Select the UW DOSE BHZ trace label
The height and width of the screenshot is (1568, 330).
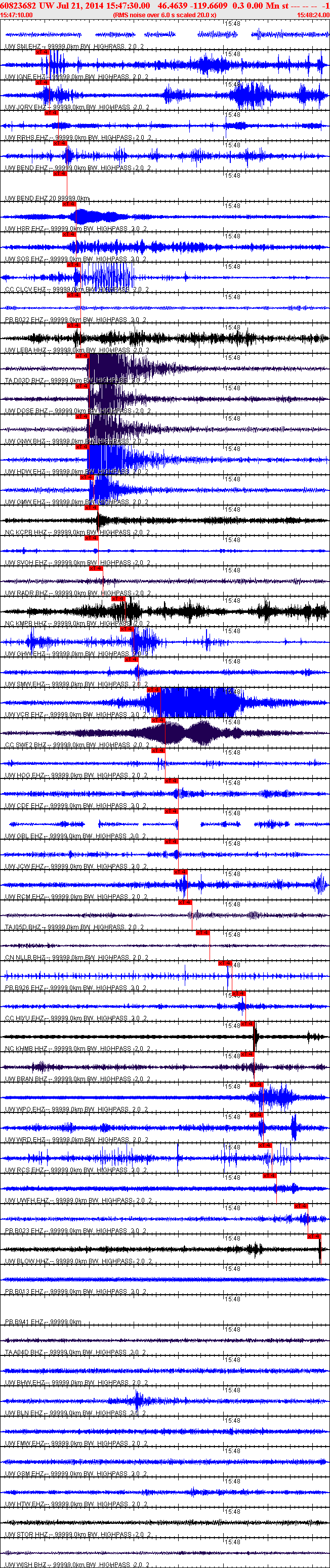(x=77, y=411)
